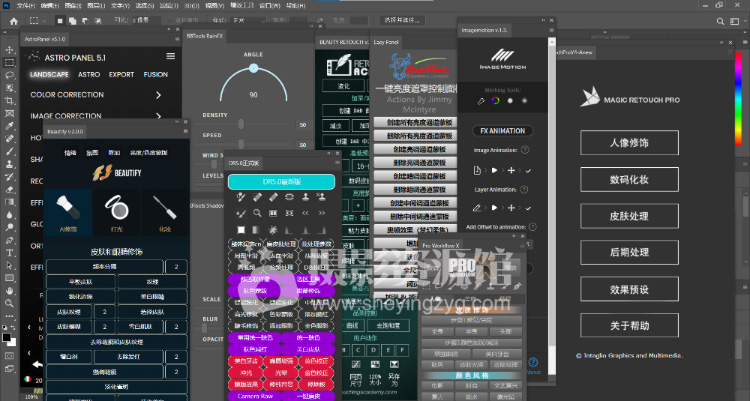This screenshot has width=750, height=401.
Task: Click the 后期处理 button in Magic Retouch Pro
Action: click(x=629, y=253)
